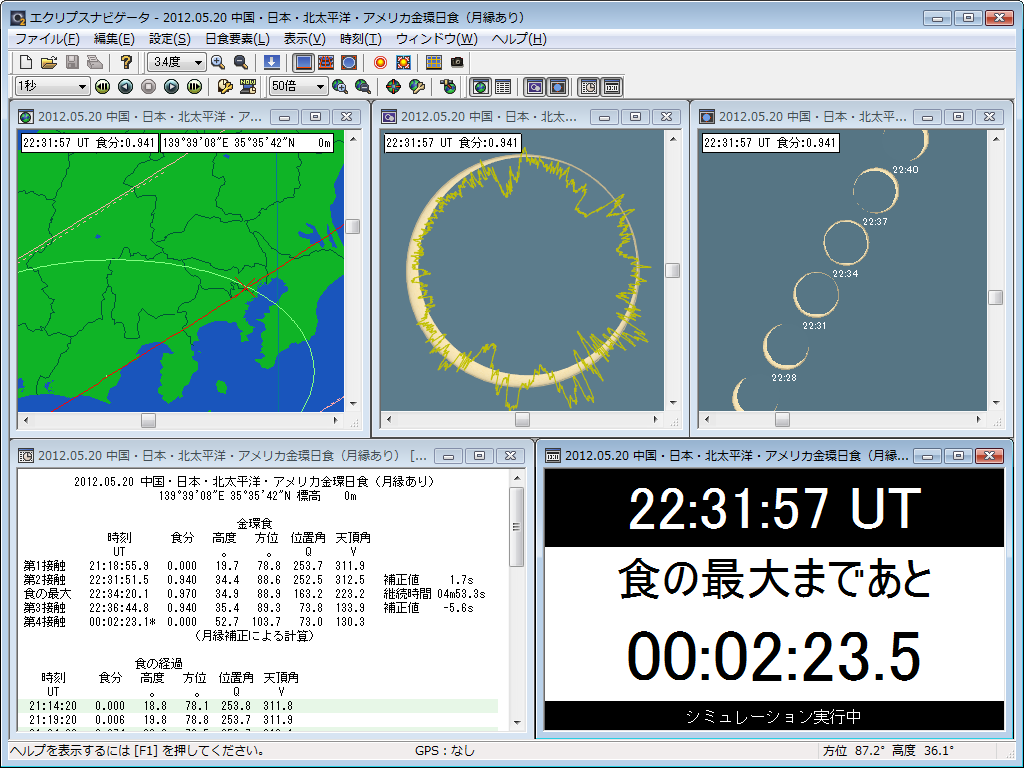Restore the limb profile sub-window
1024x768 pixels.
coord(634,117)
